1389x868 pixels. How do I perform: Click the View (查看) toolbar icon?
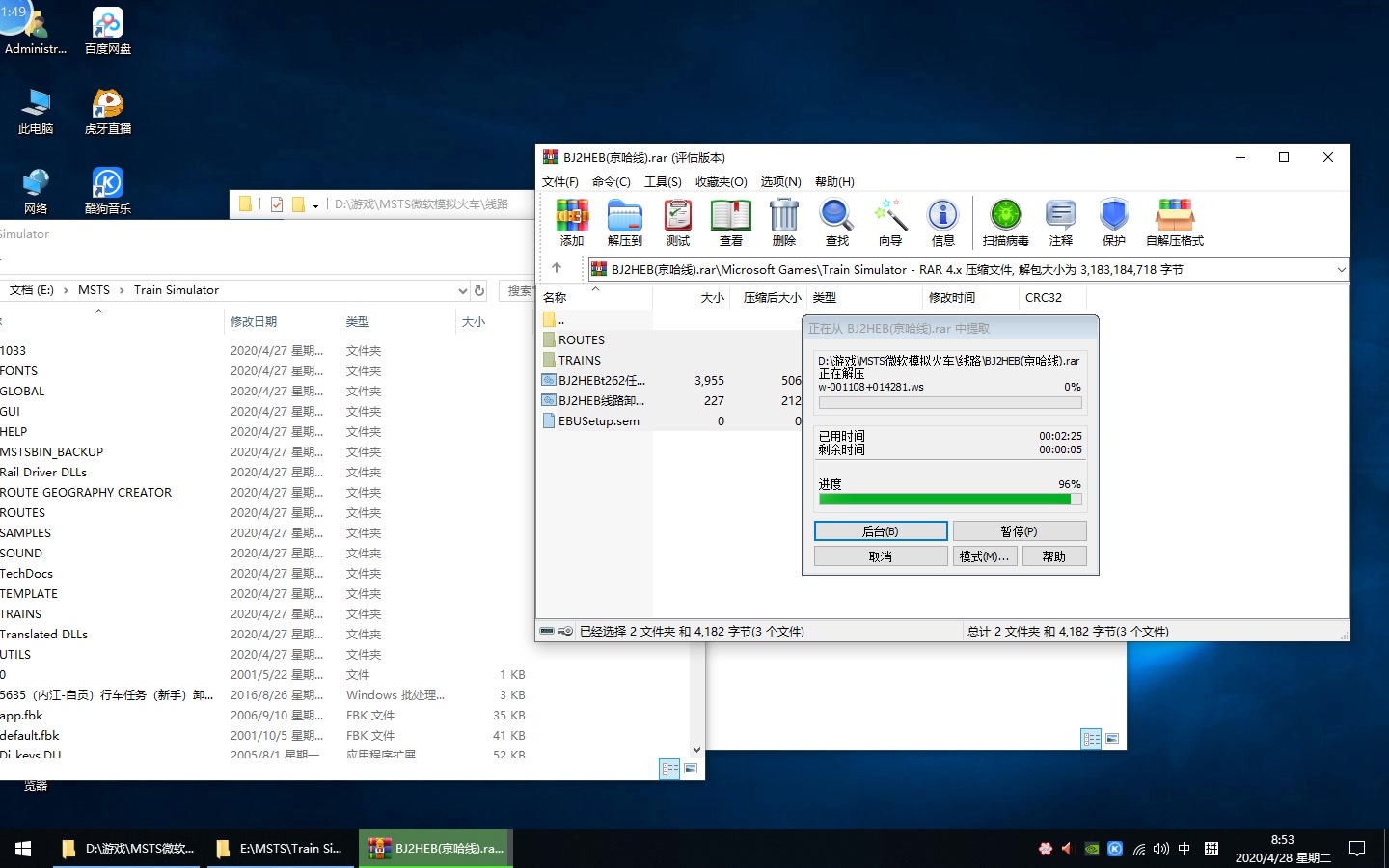(x=731, y=223)
